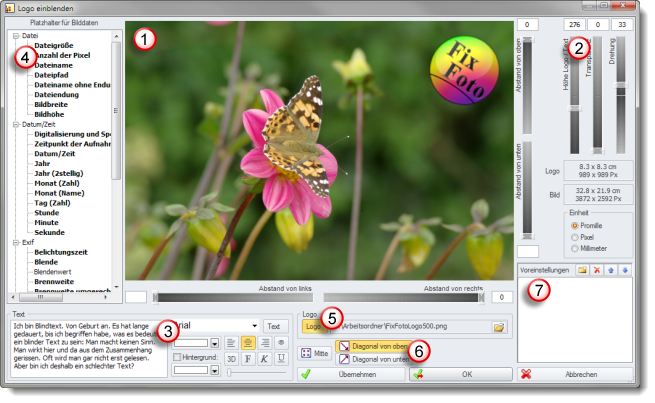This screenshot has height=403, width=655.
Task: Delete preset with red X icon
Action: (597, 270)
